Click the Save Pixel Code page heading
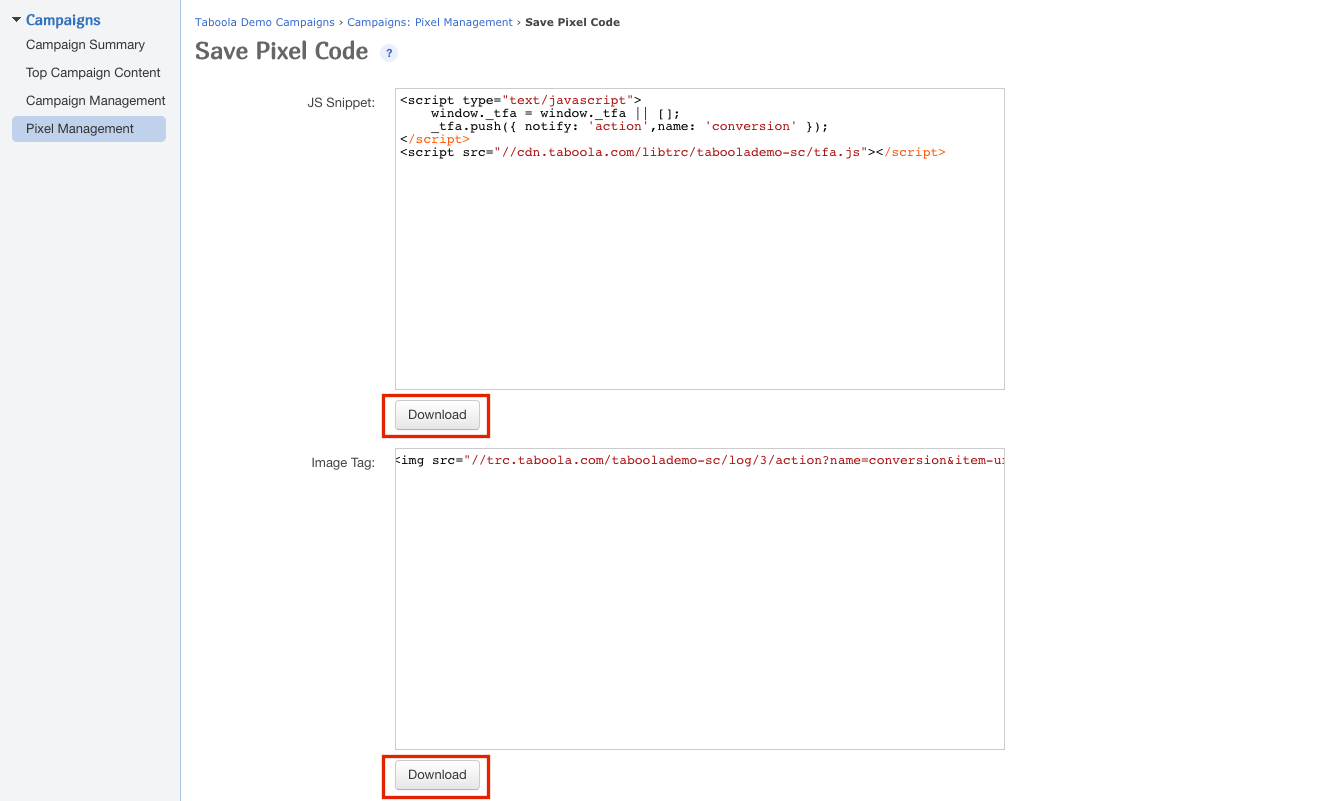Image resolution: width=1334 pixels, height=801 pixels. coord(282,52)
